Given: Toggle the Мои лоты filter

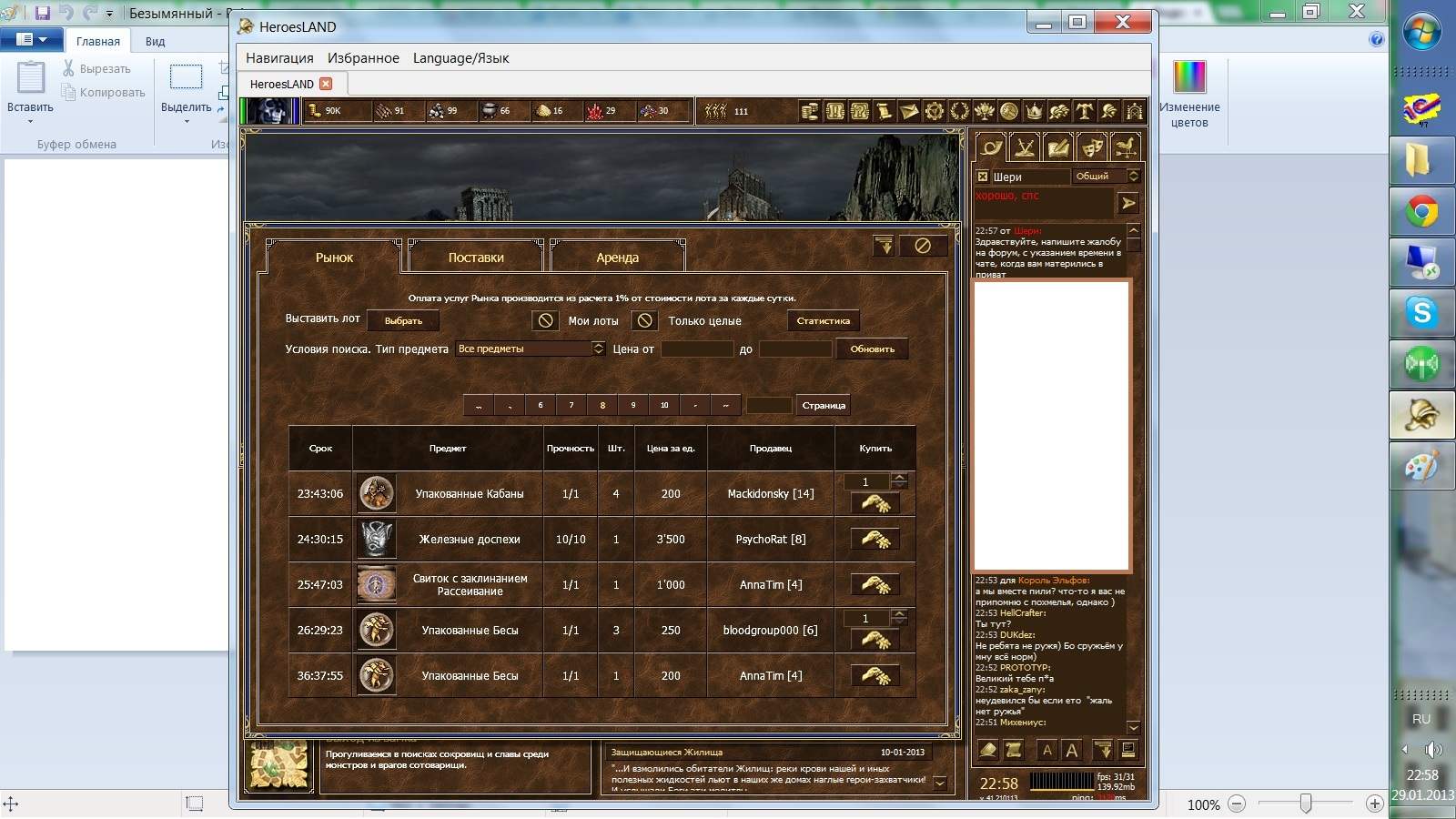Looking at the screenshot, I should (x=545, y=320).
